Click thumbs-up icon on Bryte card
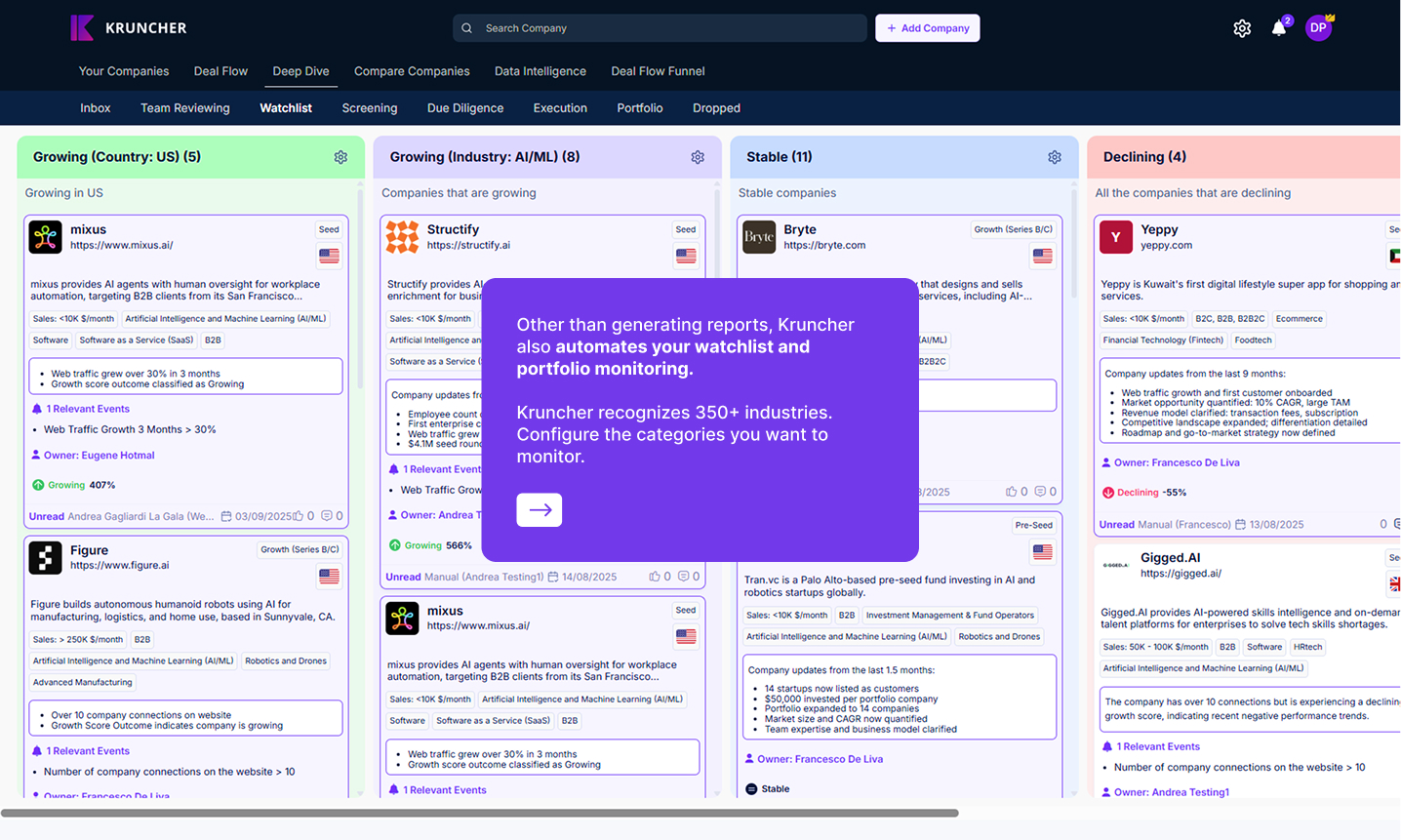 (x=1012, y=492)
